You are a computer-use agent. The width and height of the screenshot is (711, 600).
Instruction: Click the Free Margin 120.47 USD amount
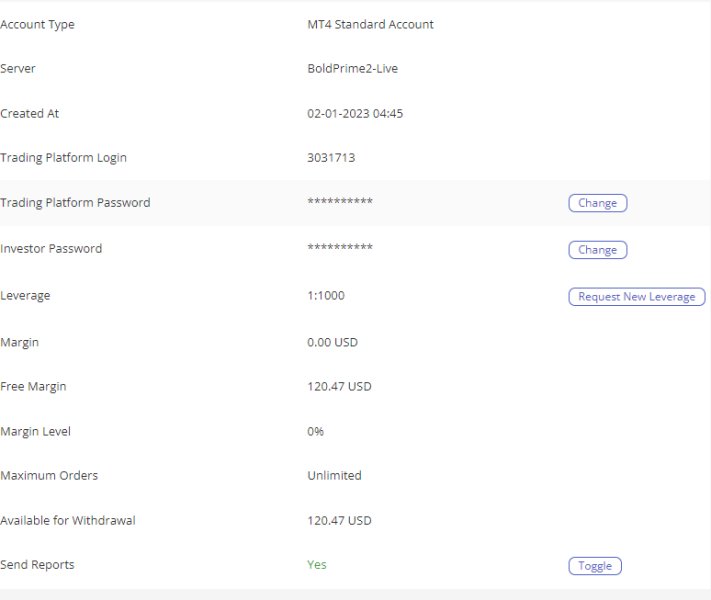[339, 387]
